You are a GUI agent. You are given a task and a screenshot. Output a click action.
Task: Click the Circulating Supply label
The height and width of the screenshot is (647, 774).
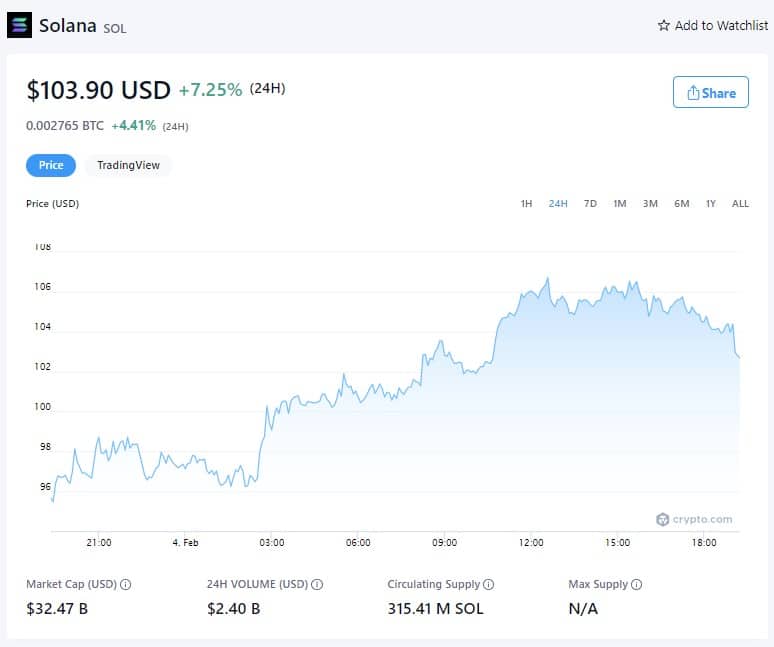(x=434, y=584)
